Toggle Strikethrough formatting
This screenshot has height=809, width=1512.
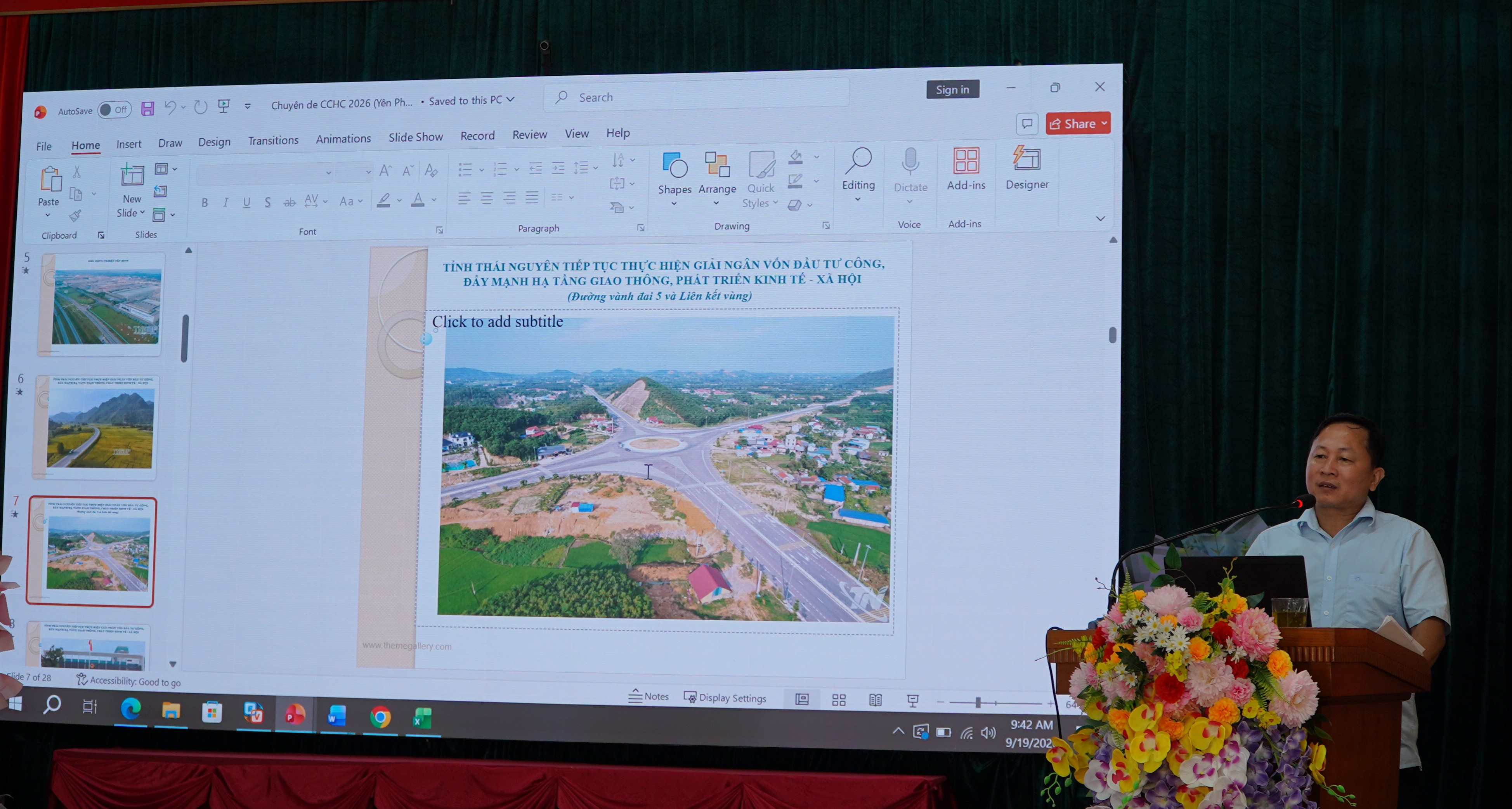click(x=290, y=202)
